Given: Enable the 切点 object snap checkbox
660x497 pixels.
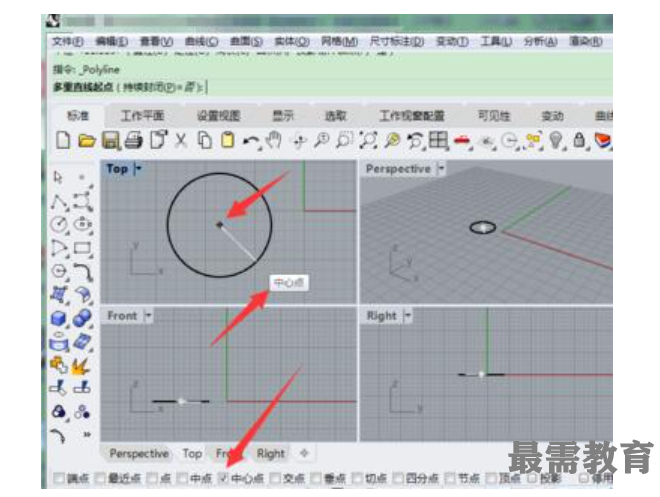Looking at the screenshot, I should click(x=357, y=478).
